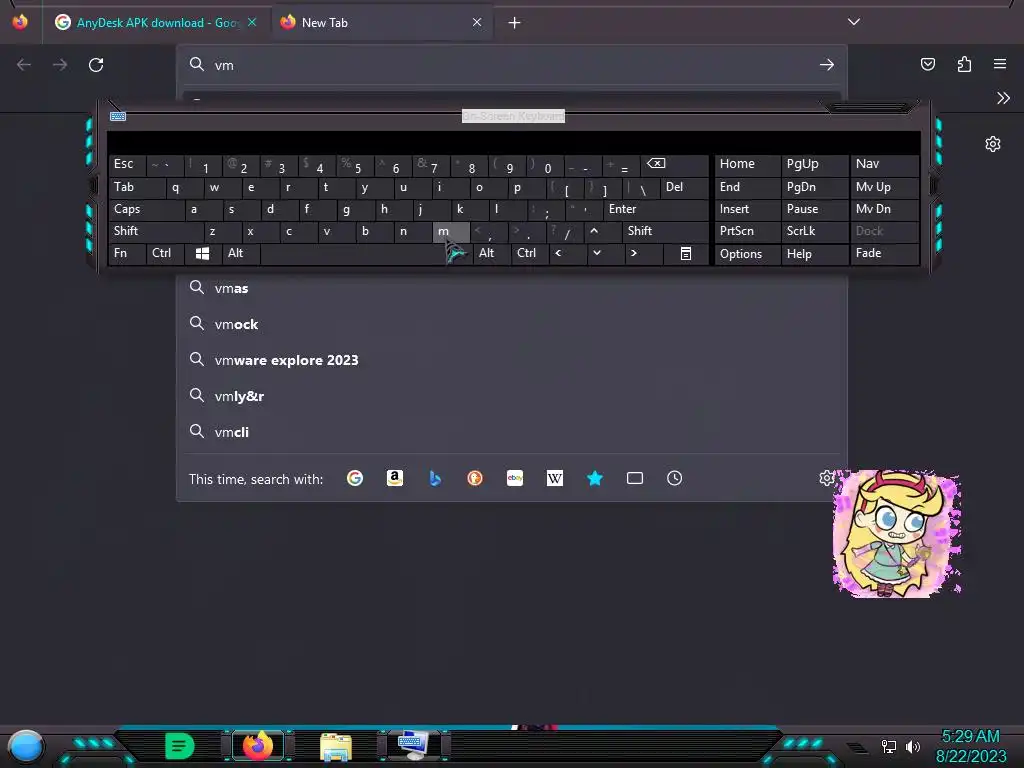Click the Enter key on keyboard
The height and width of the screenshot is (768, 1024).
[x=655, y=209]
